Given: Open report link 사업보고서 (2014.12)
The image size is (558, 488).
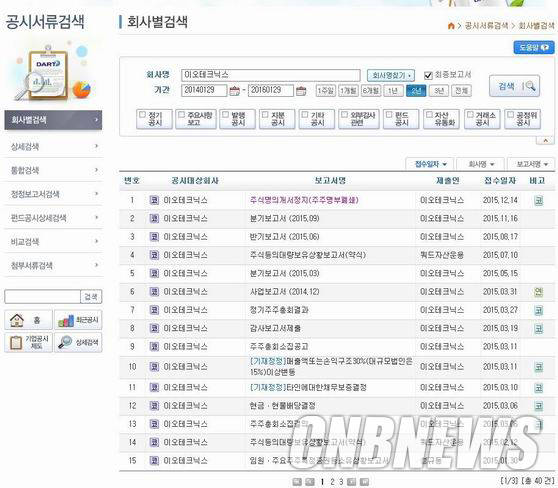Looking at the screenshot, I should pyautogui.click(x=284, y=292).
